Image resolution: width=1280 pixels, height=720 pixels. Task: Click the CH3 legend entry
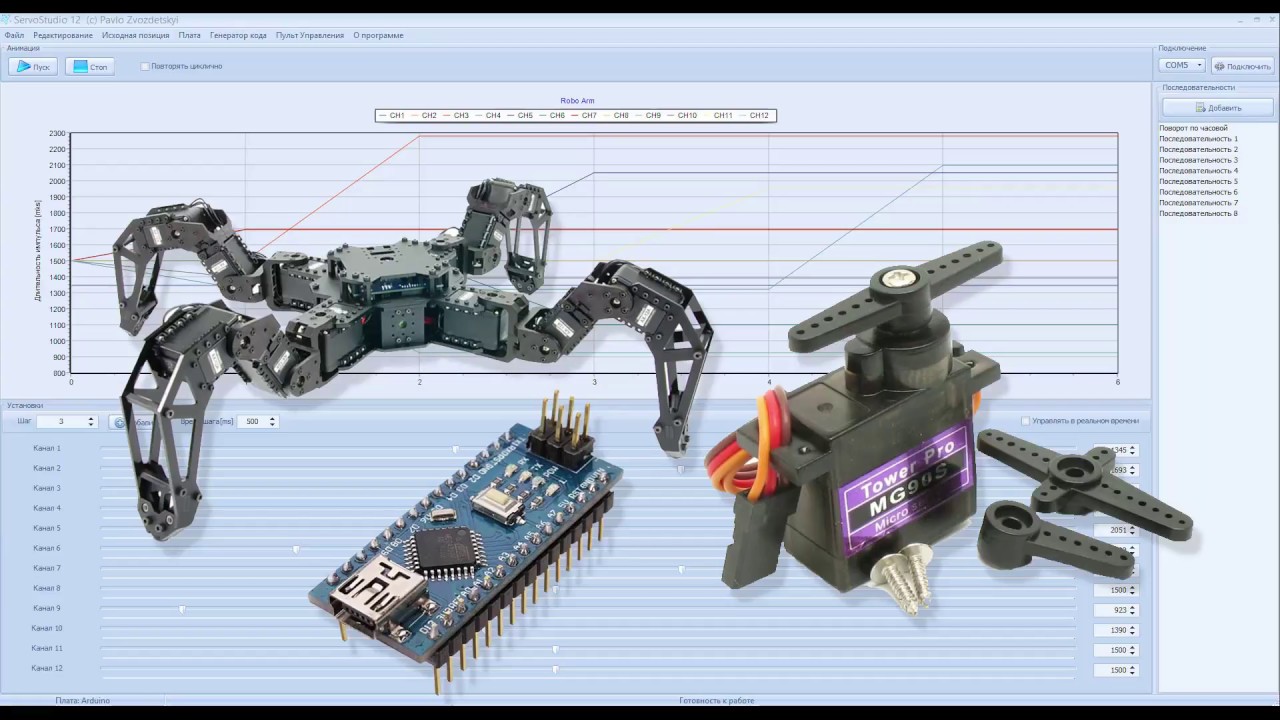(455, 116)
